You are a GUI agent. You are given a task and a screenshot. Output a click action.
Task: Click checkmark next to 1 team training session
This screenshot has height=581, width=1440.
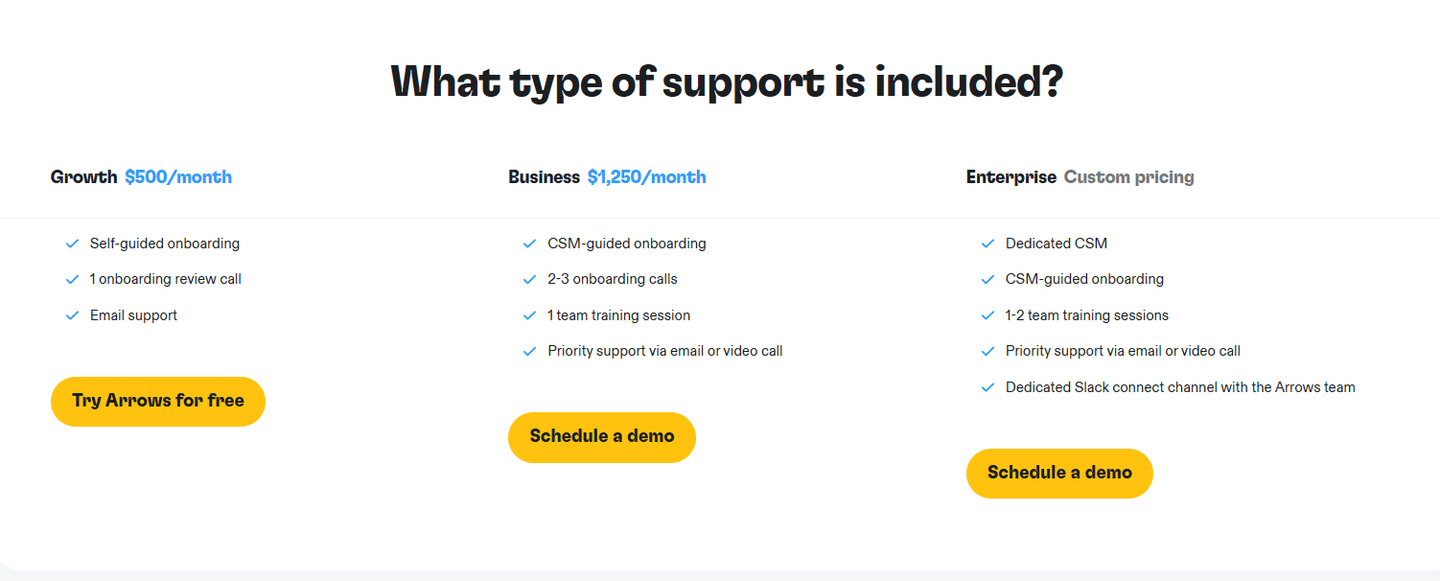530,316
